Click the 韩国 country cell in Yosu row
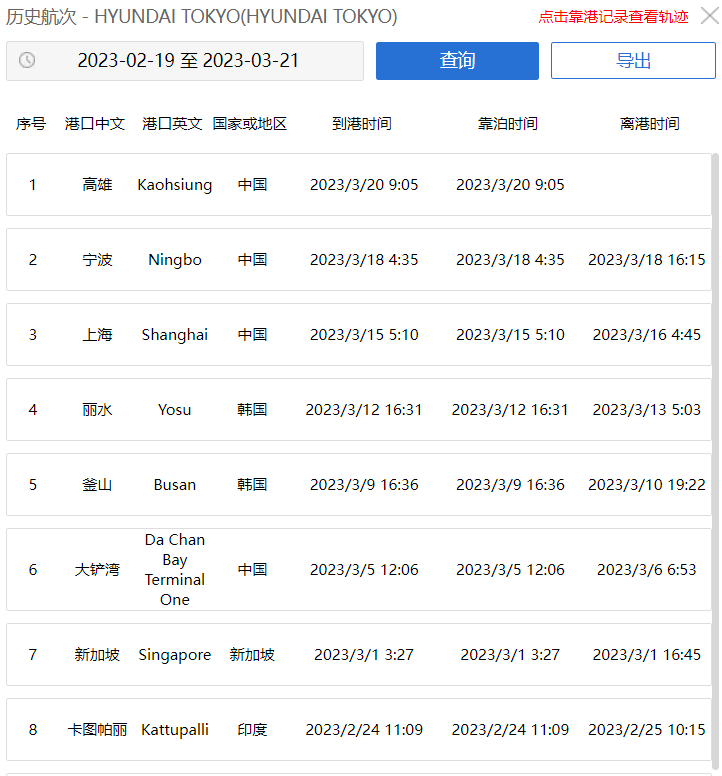Viewport: 722px width, 776px height. [x=252, y=410]
